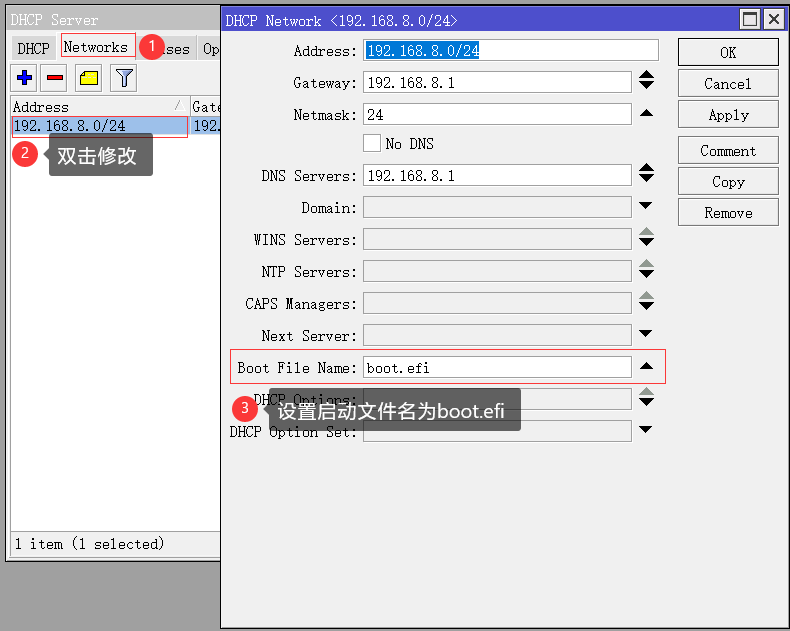Open the Filter funnel icon

(123, 77)
